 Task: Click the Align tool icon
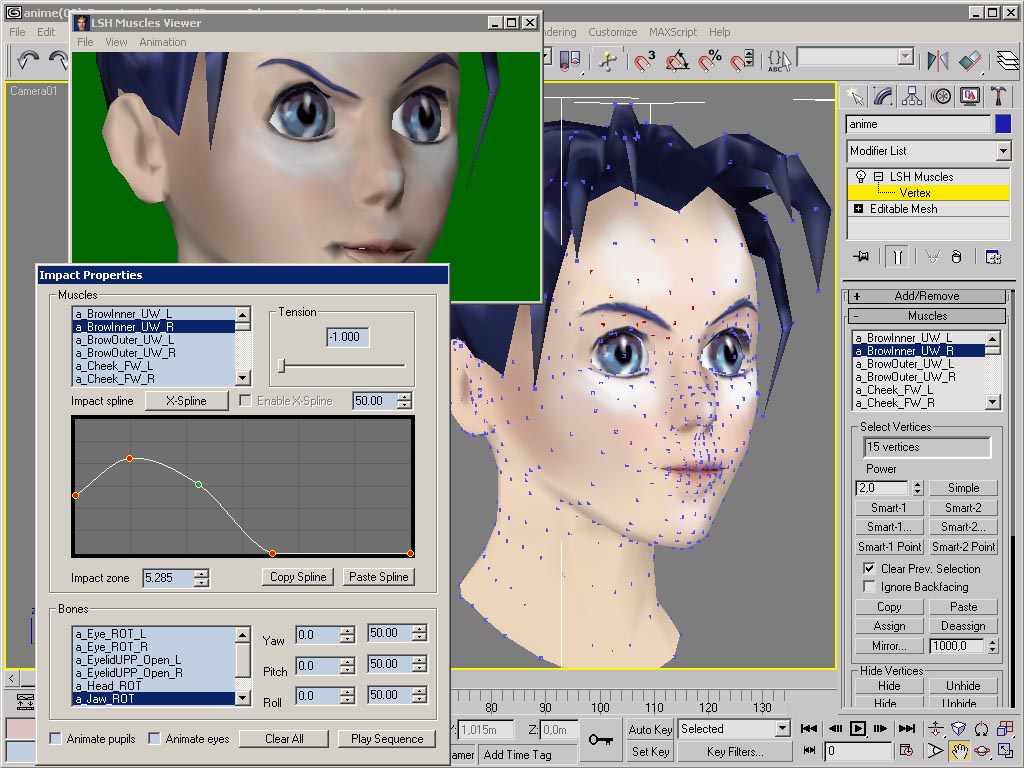point(970,61)
